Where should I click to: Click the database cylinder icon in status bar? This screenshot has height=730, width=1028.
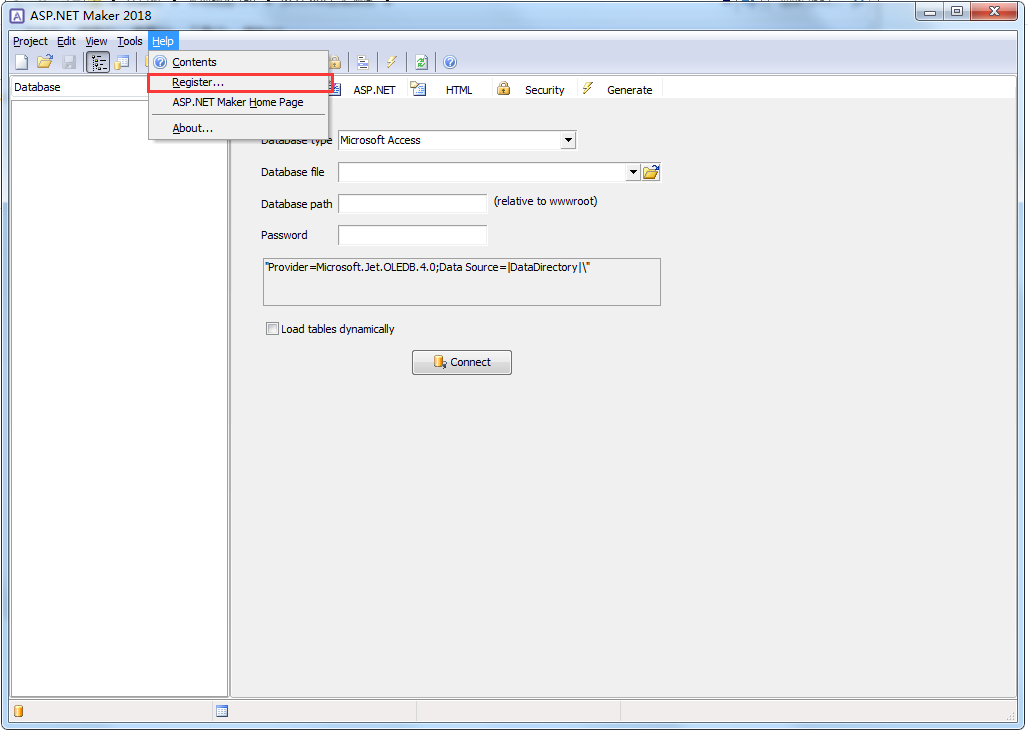[x=18, y=711]
